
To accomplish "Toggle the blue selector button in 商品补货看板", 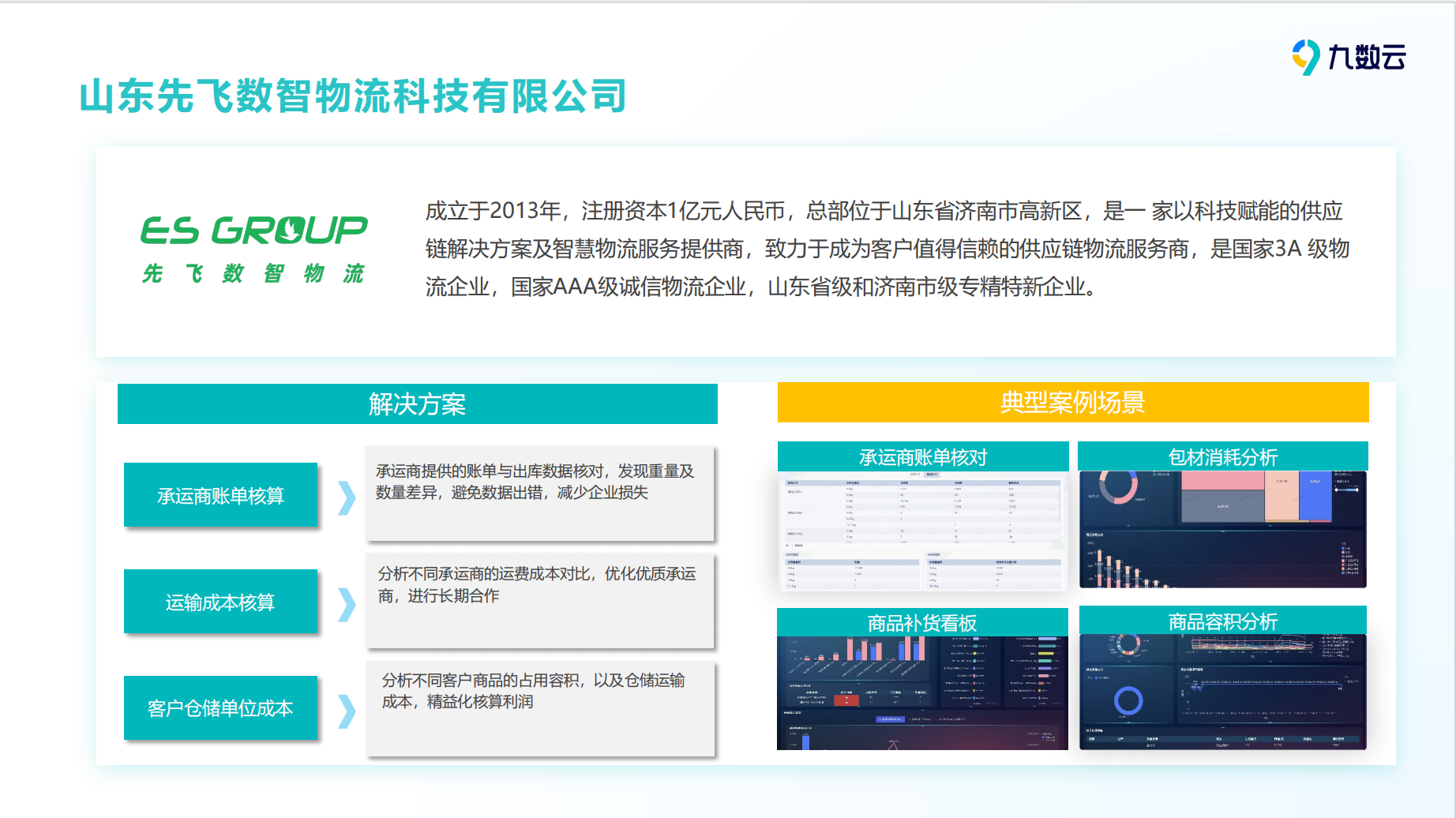I will (891, 719).
